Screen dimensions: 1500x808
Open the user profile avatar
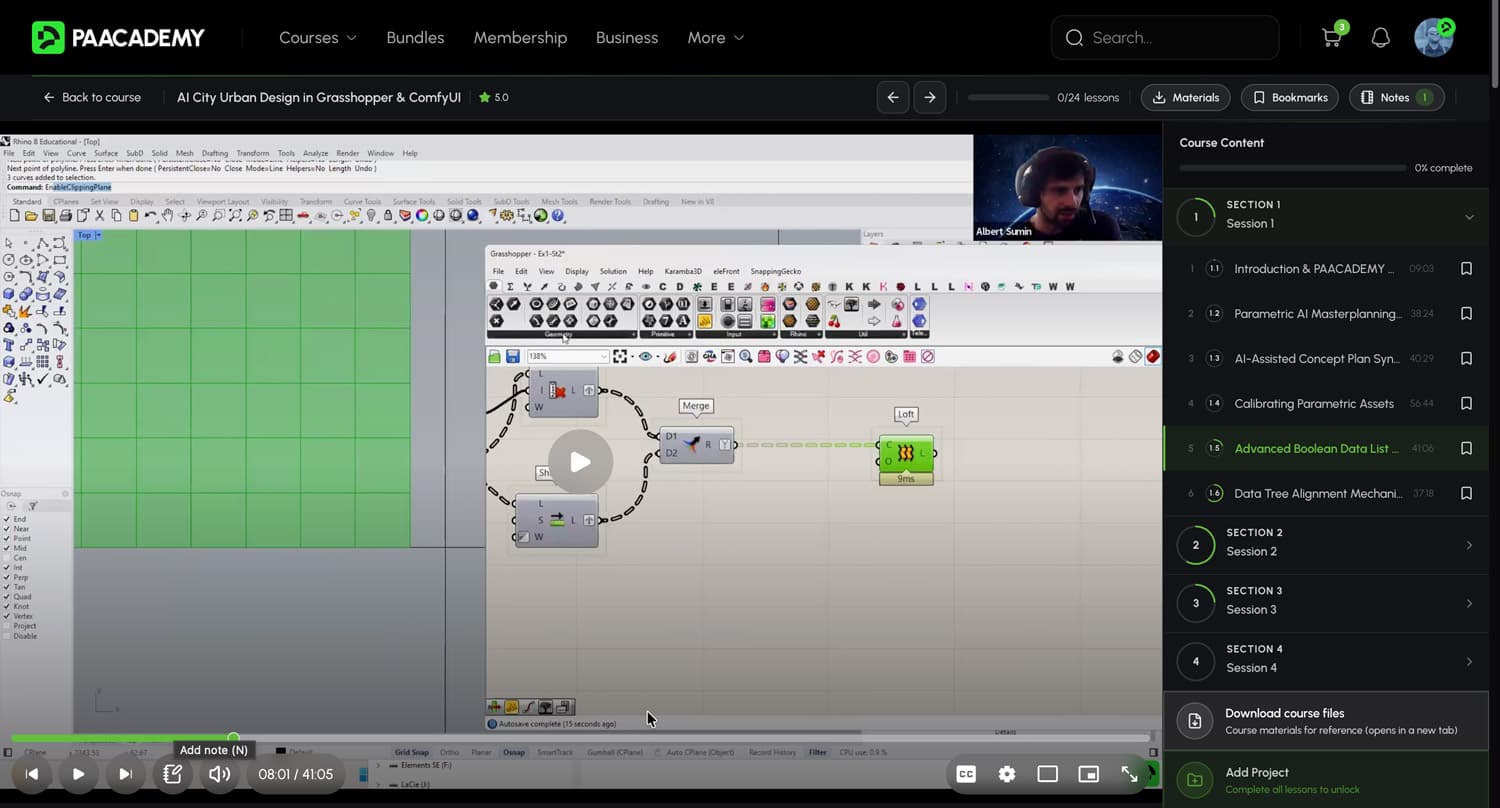point(1434,38)
